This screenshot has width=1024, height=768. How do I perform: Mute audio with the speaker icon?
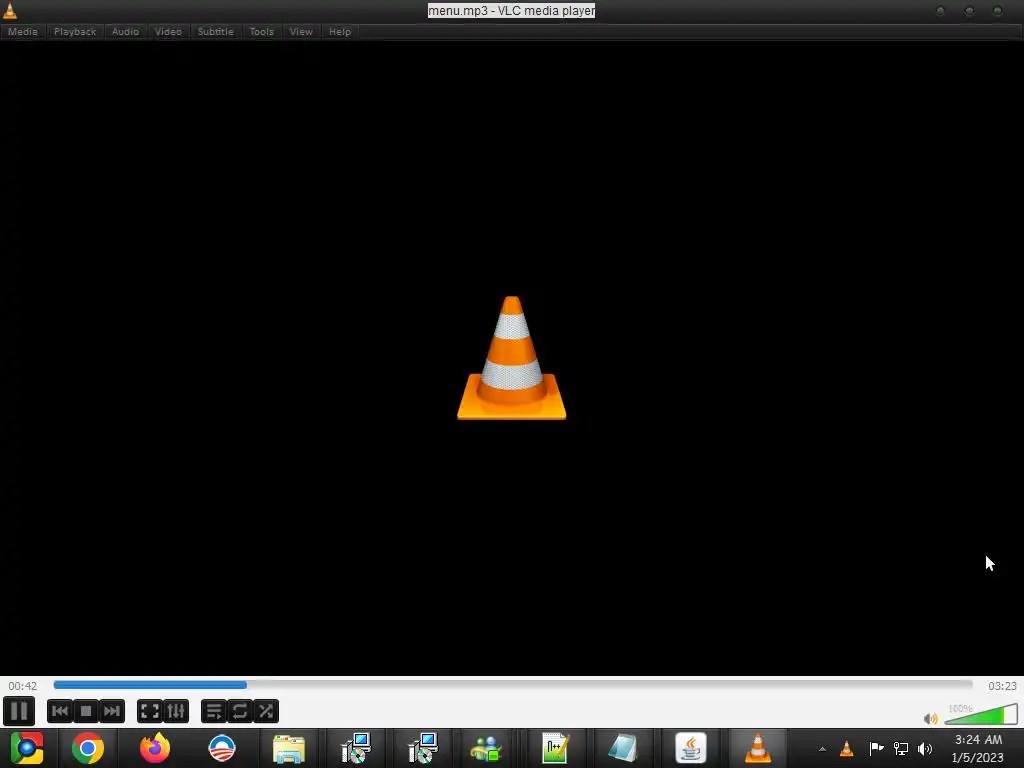pyautogui.click(x=931, y=719)
